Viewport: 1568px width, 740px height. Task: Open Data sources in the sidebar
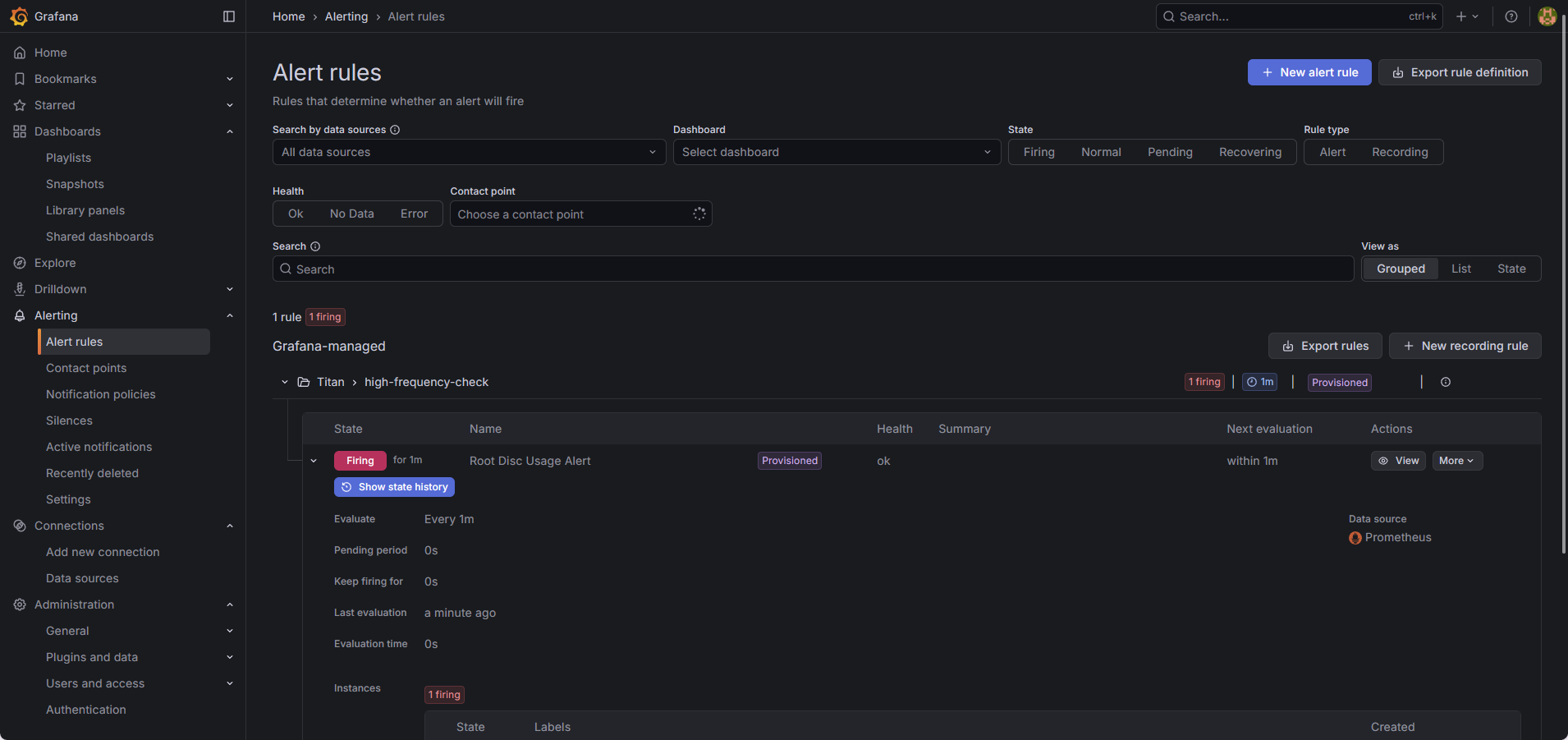point(83,578)
